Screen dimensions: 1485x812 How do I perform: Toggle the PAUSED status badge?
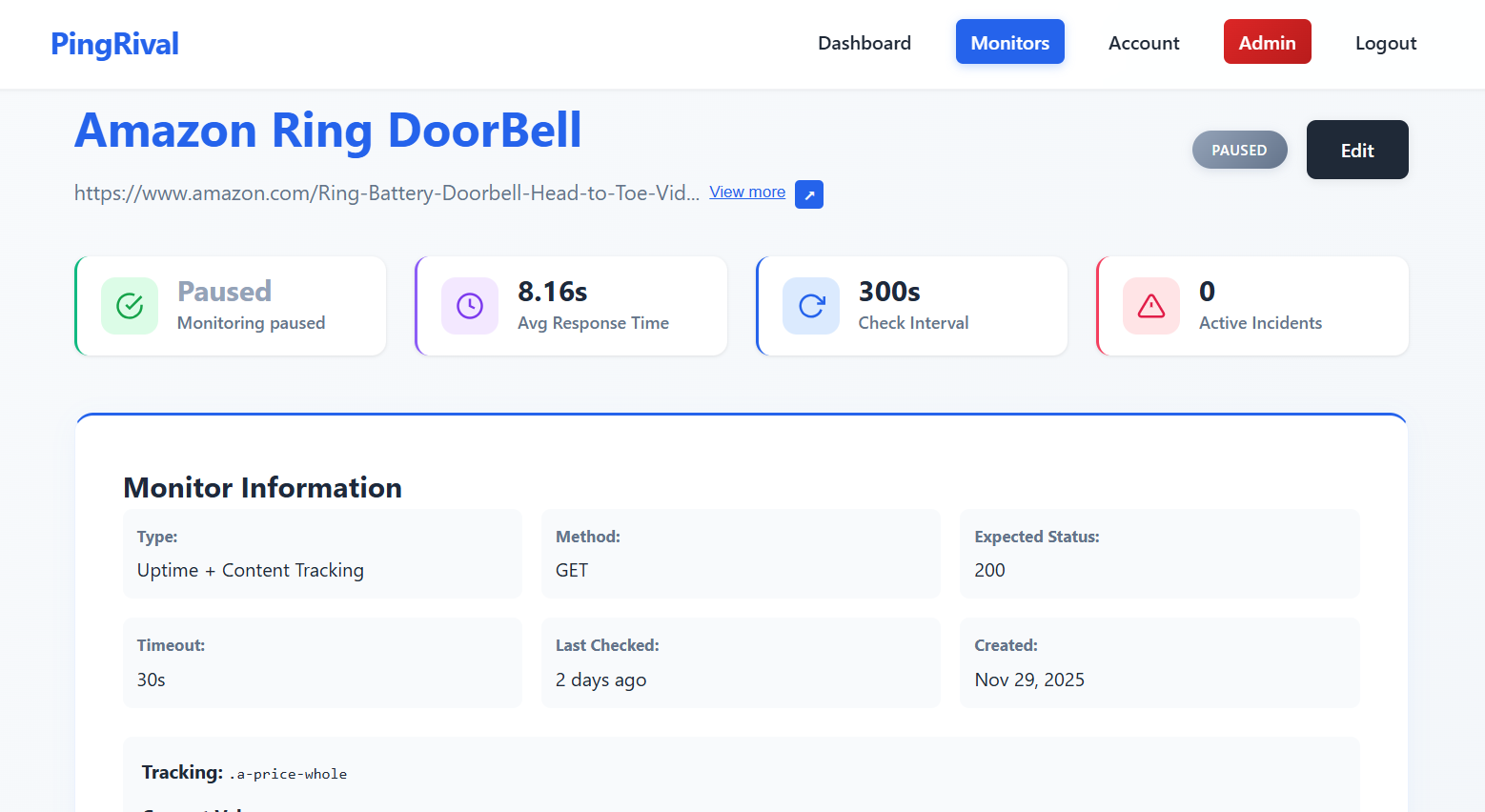(x=1239, y=150)
